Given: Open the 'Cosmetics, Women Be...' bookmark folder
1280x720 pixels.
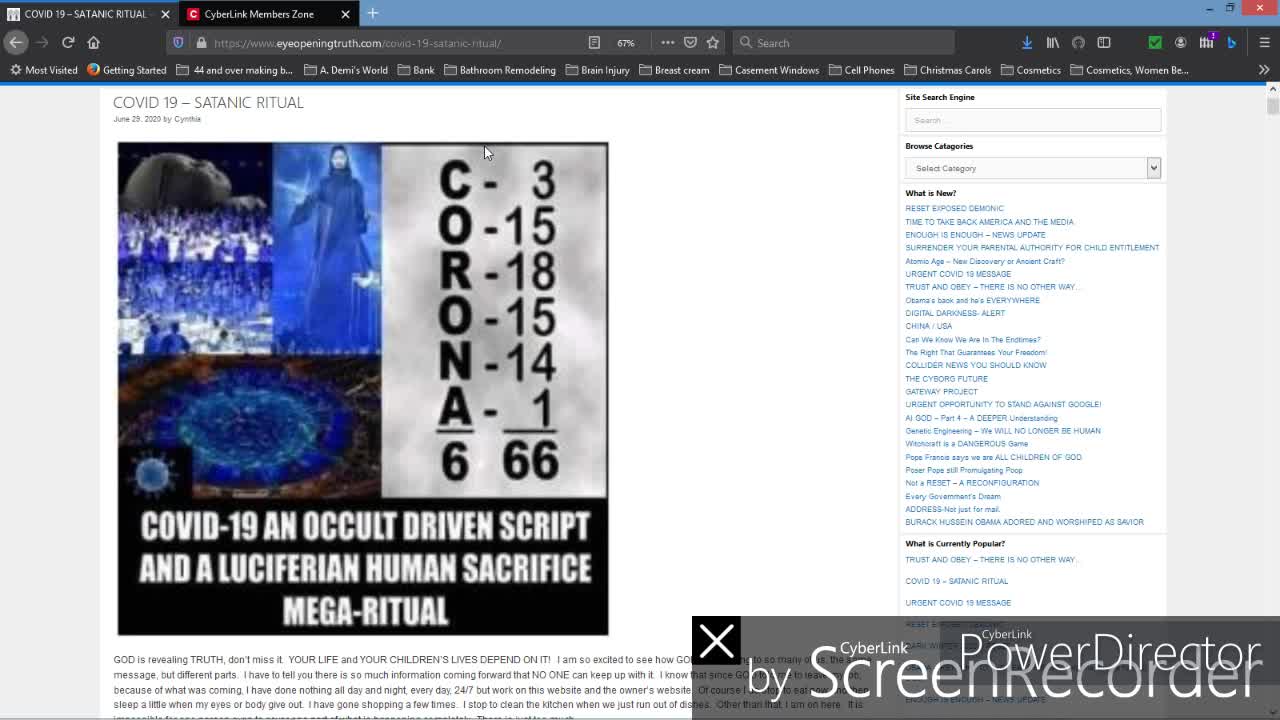Looking at the screenshot, I should (1129, 70).
